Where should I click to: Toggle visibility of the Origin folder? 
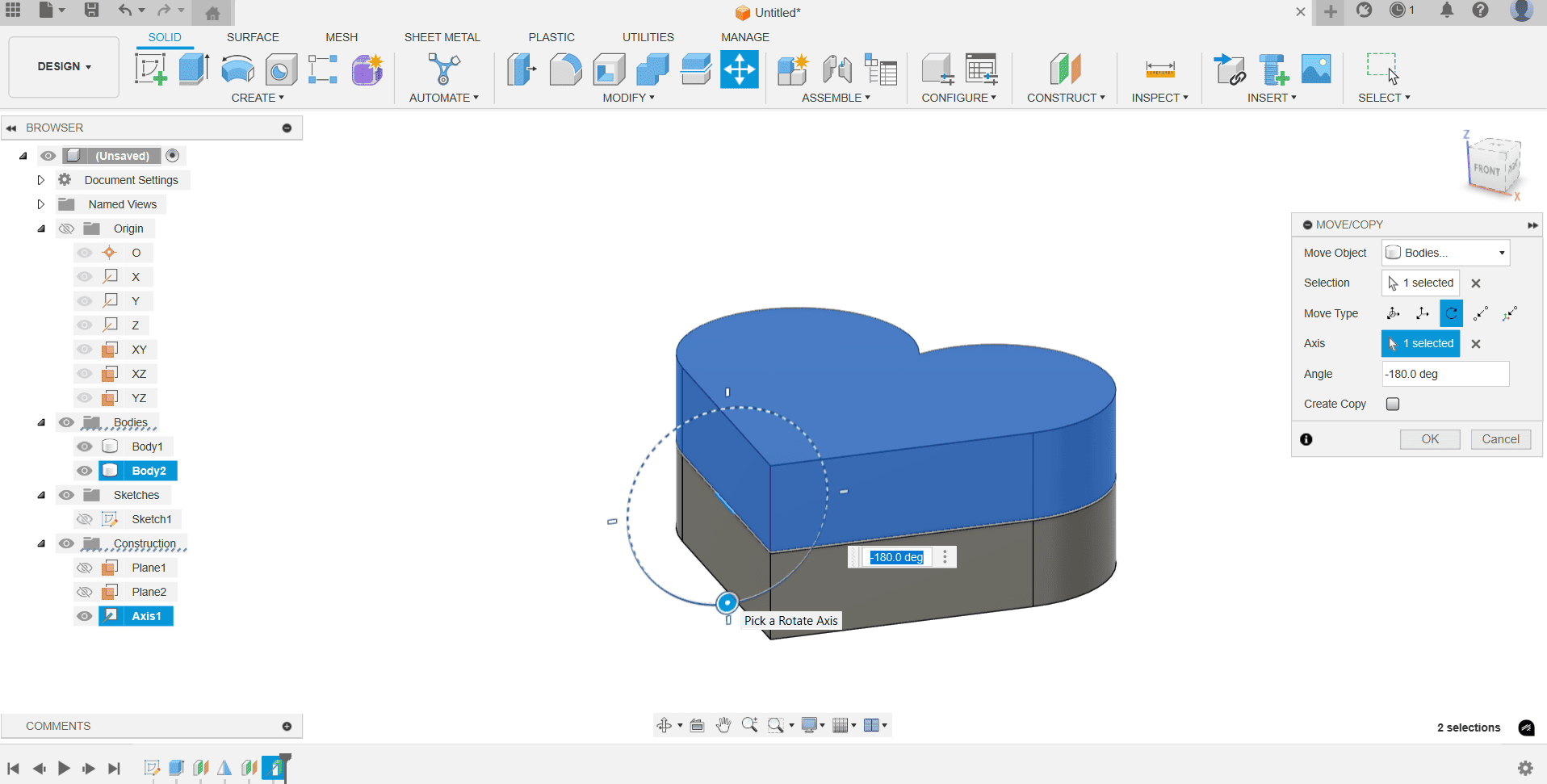(x=66, y=228)
